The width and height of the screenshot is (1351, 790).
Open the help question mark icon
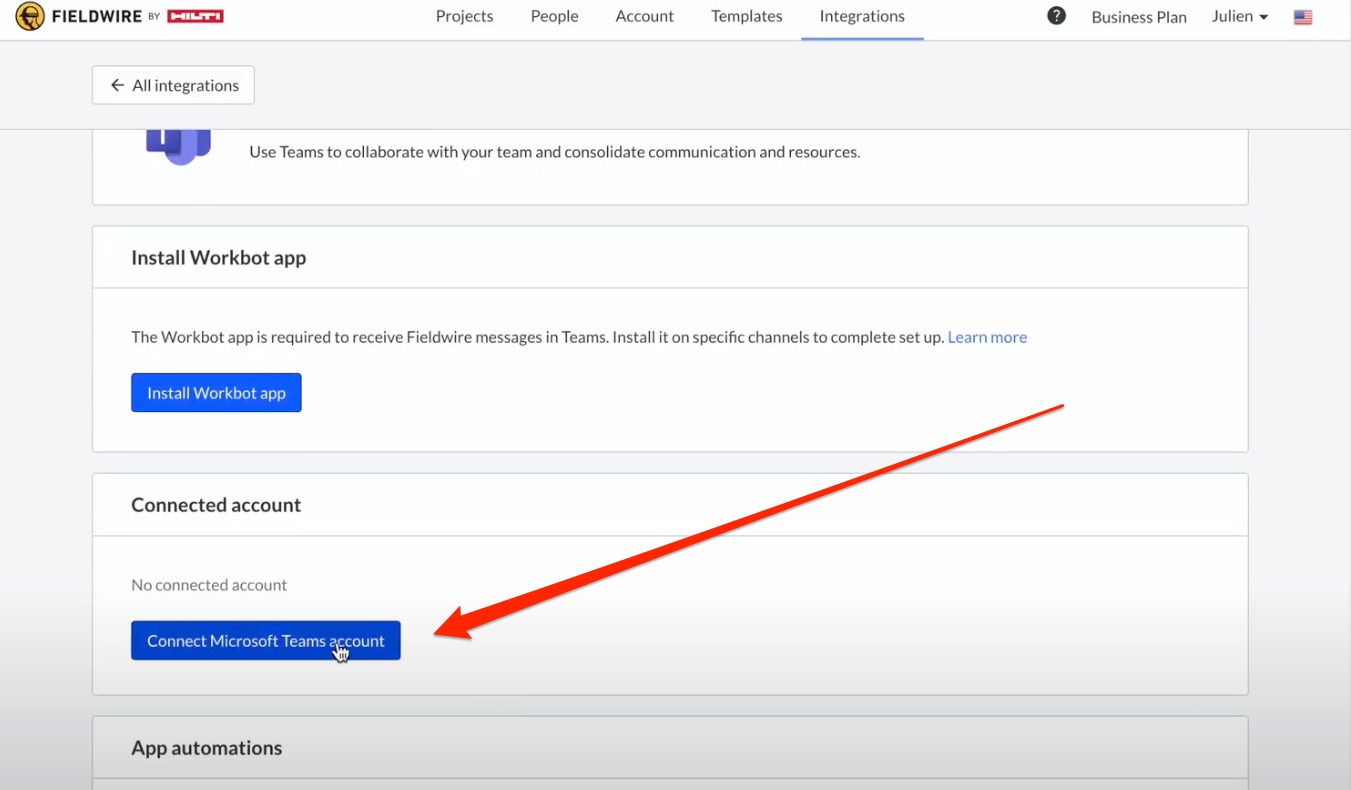coord(1056,16)
